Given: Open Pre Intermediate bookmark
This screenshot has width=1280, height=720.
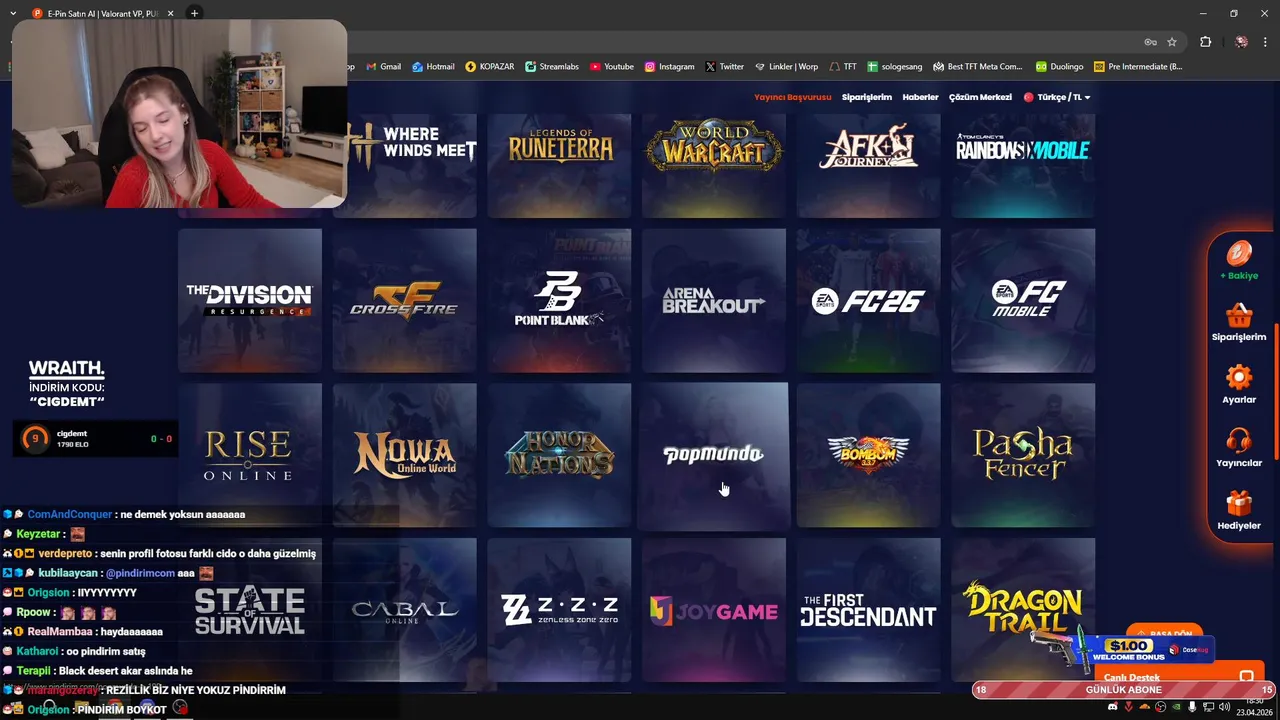Looking at the screenshot, I should [x=1138, y=67].
